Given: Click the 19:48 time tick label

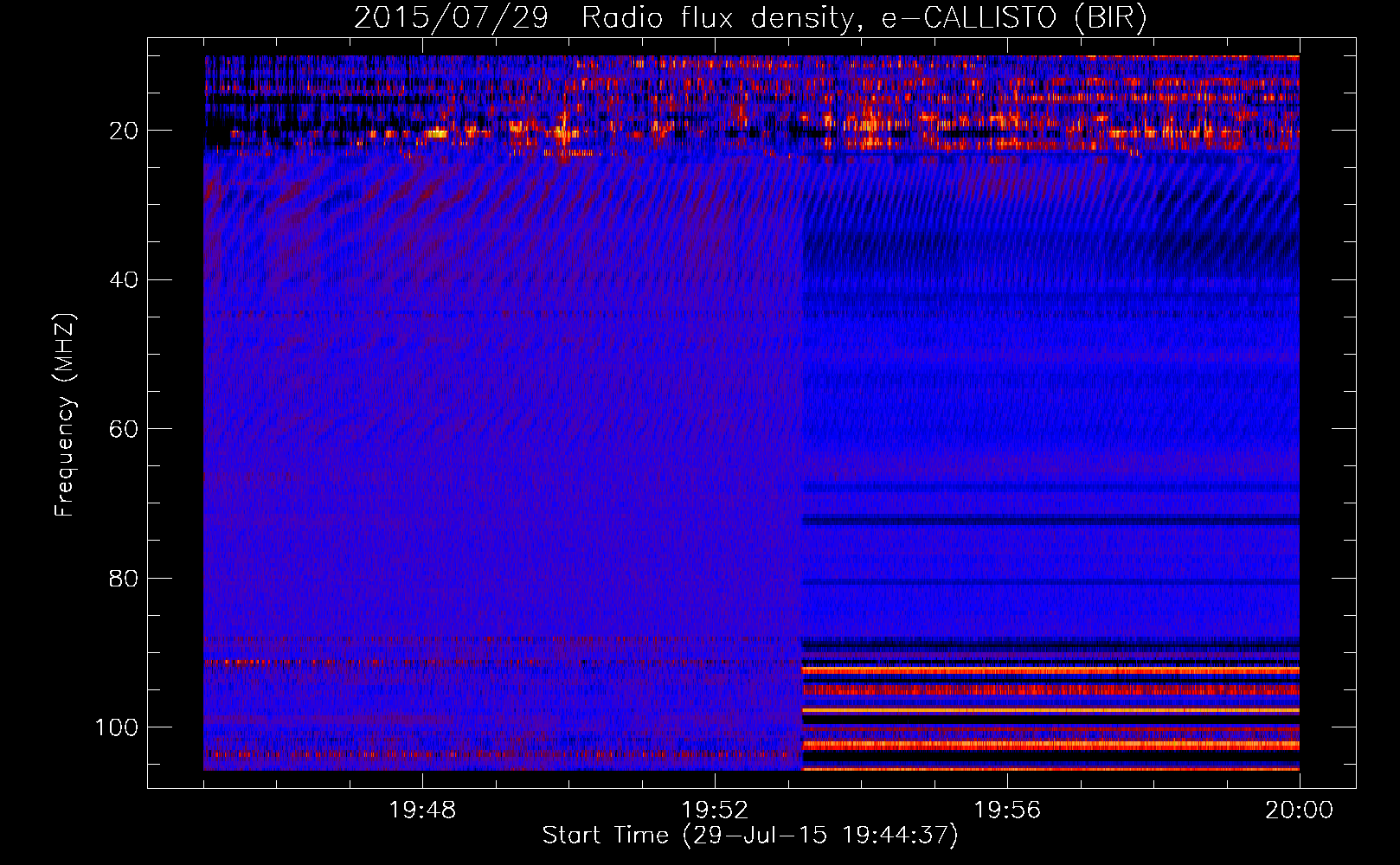Looking at the screenshot, I should (x=422, y=811).
